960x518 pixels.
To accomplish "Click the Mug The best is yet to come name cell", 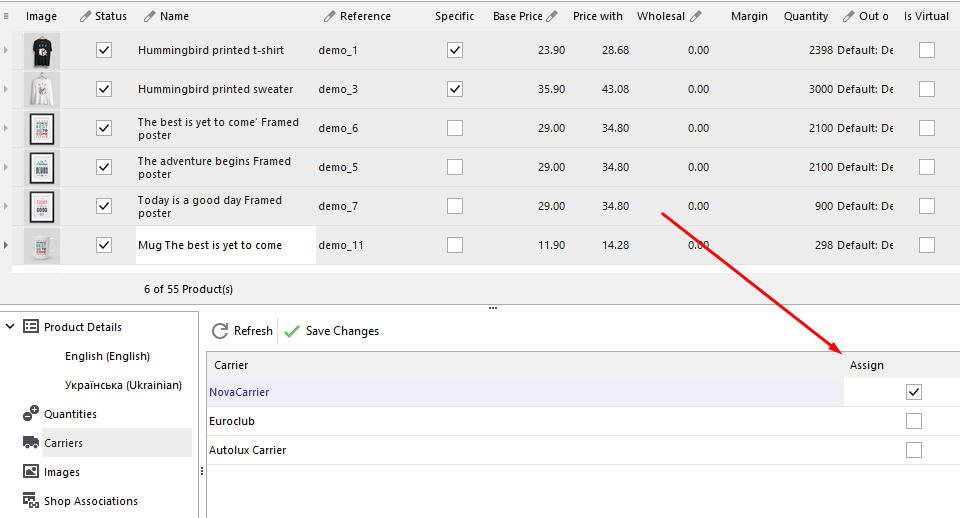I will click(x=225, y=245).
